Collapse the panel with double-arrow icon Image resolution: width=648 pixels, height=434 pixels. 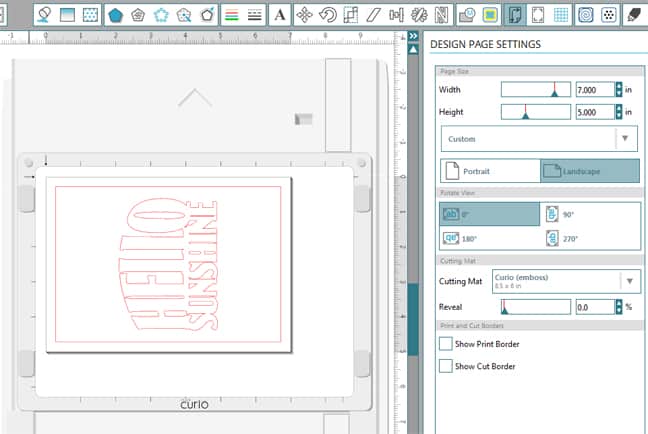coord(413,36)
